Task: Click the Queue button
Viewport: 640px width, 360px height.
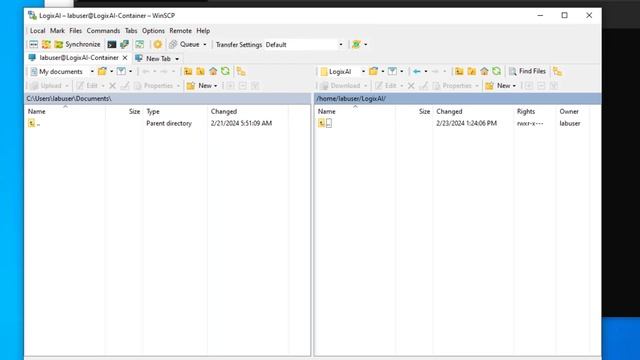Action: click(184, 44)
